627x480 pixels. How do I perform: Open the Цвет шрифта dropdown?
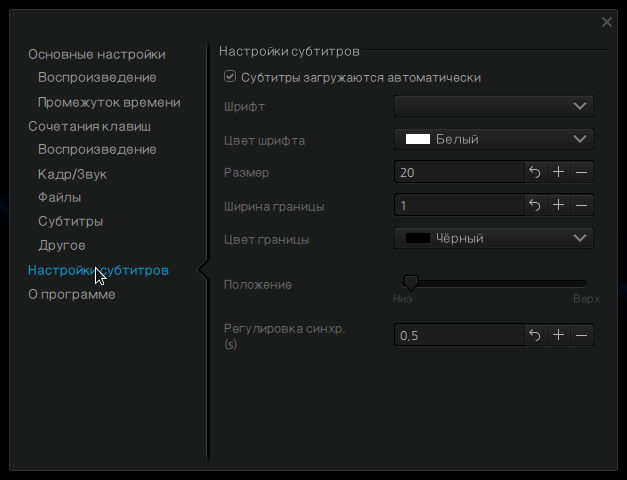tap(494, 139)
